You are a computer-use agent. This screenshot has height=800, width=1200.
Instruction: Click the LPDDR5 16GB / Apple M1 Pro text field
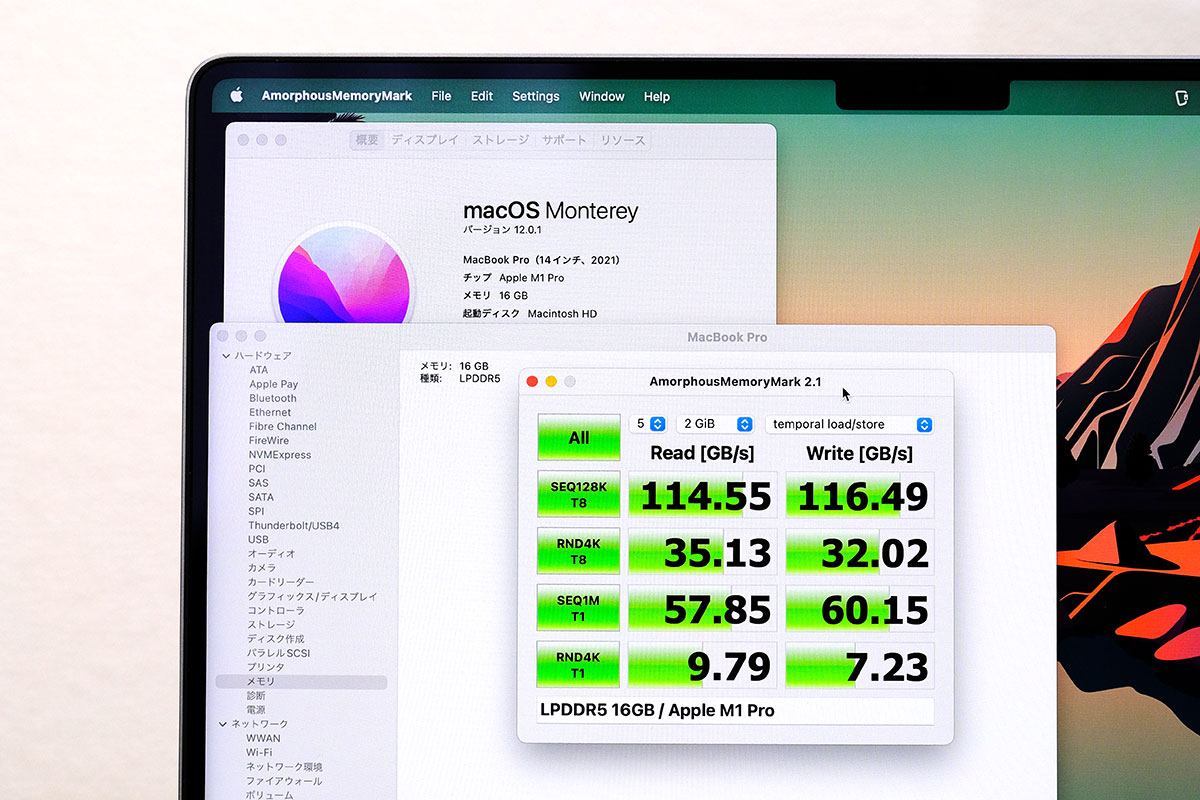pyautogui.click(x=736, y=711)
